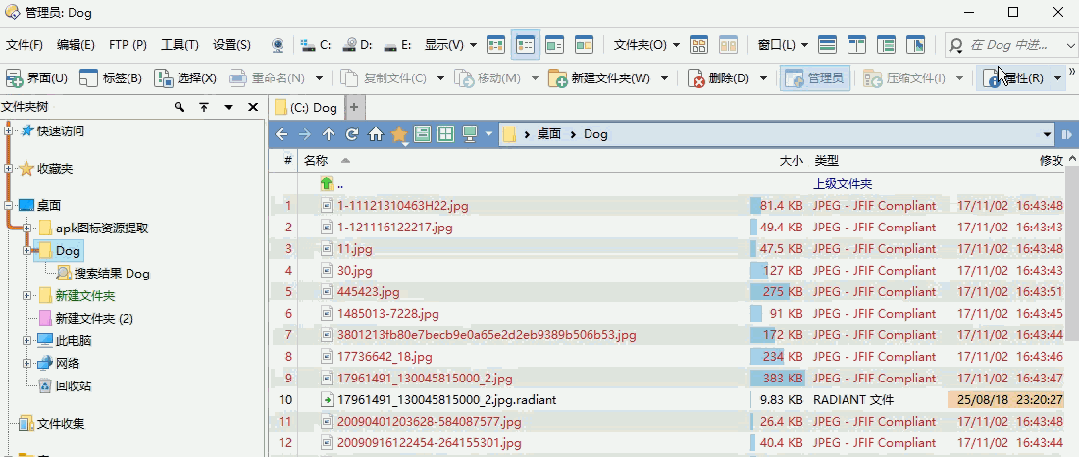Open the 文件(F) menu
This screenshot has width=1079, height=457.
pos(24,45)
